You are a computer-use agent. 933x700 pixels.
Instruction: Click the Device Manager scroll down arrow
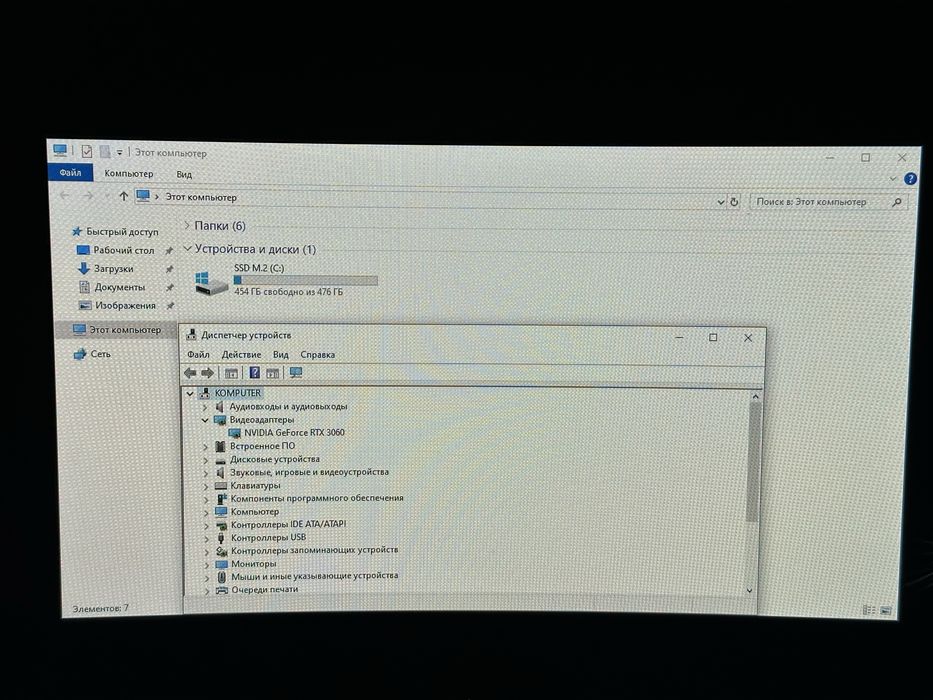[x=750, y=590]
